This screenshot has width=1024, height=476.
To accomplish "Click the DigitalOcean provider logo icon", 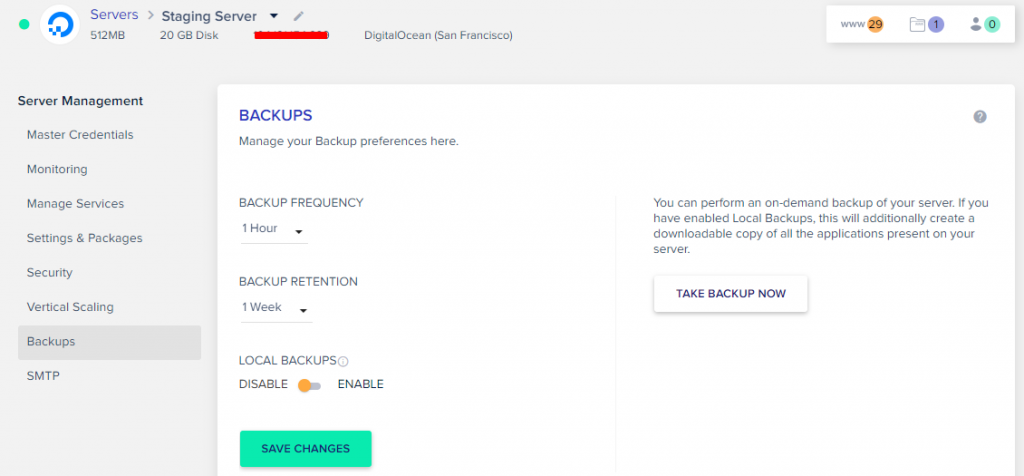I will click(59, 24).
